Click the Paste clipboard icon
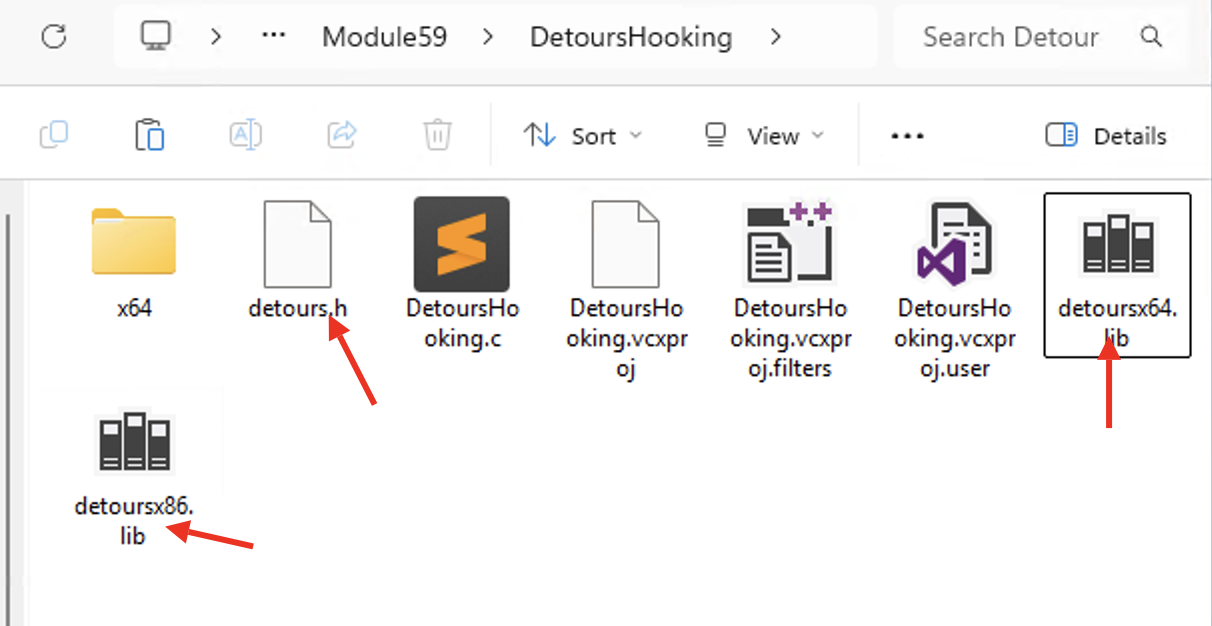The image size is (1212, 626). coord(149,135)
